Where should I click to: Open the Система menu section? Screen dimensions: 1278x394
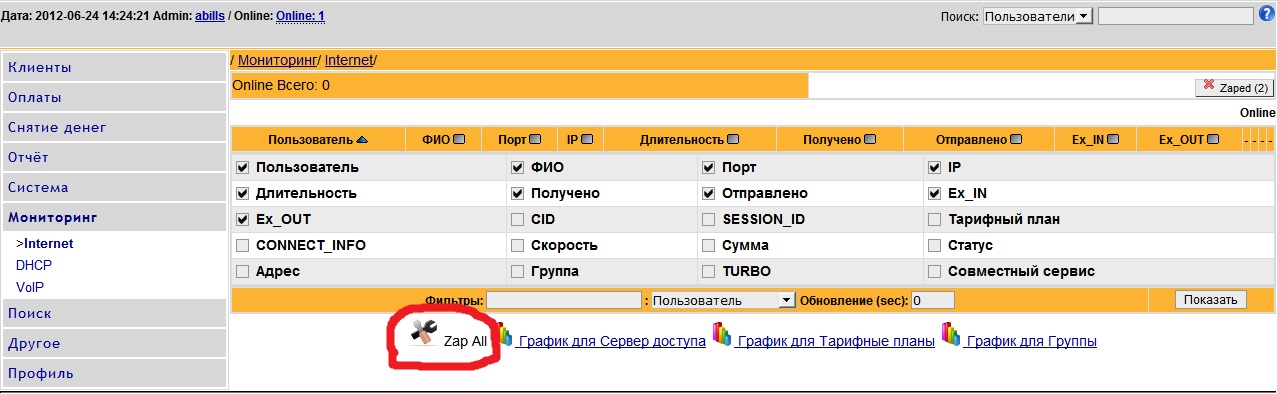tap(114, 187)
